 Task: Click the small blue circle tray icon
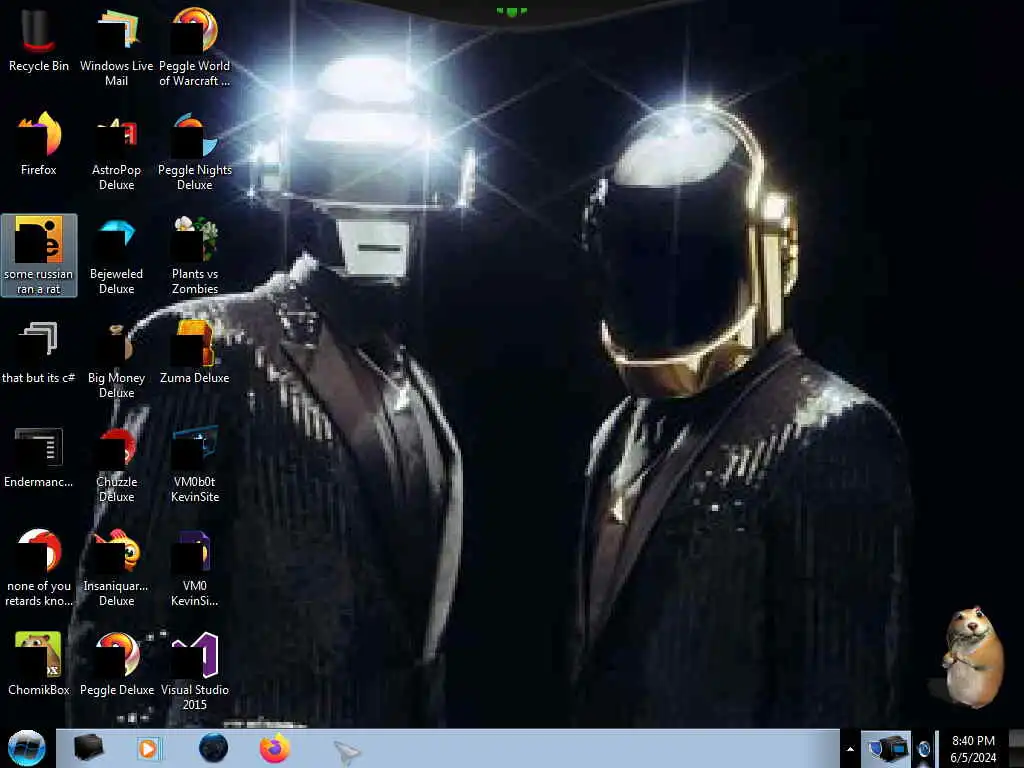pyautogui.click(x=923, y=749)
